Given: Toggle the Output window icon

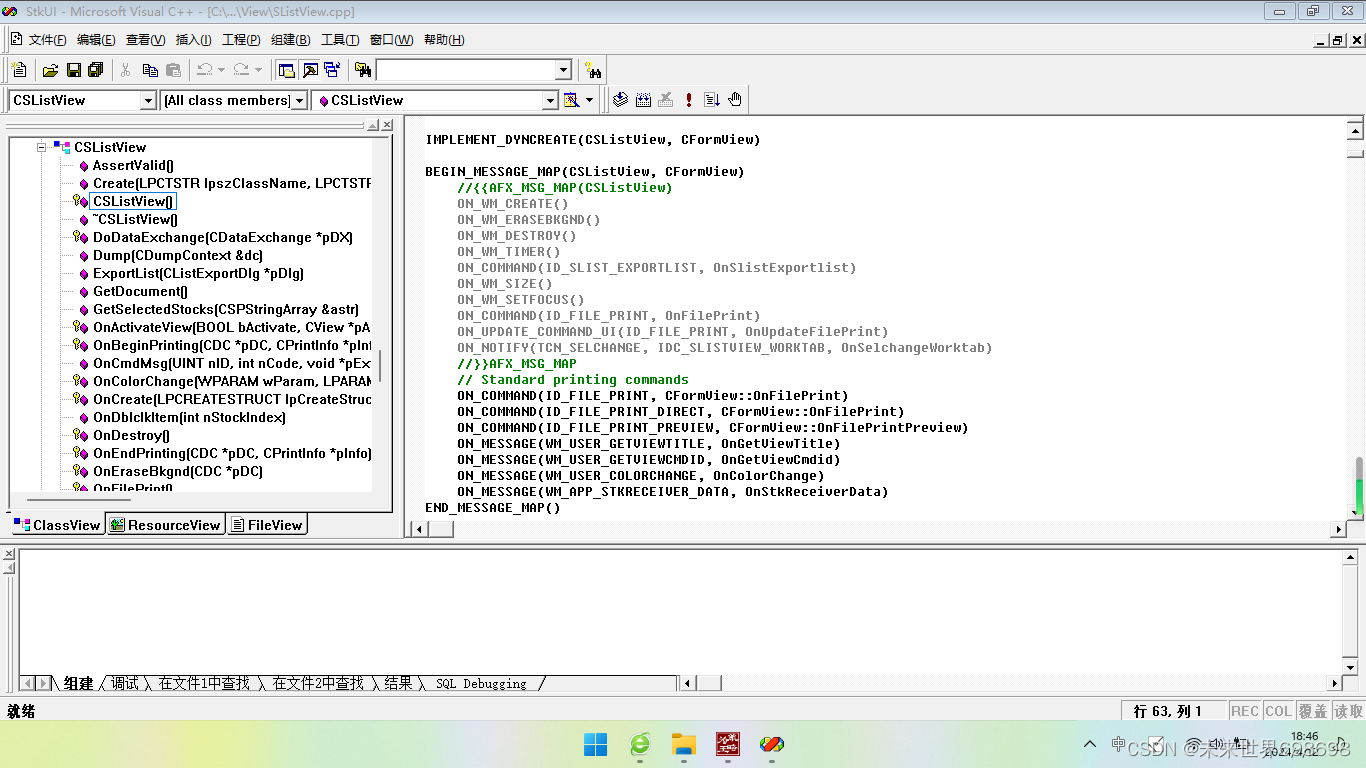Looking at the screenshot, I should 310,70.
